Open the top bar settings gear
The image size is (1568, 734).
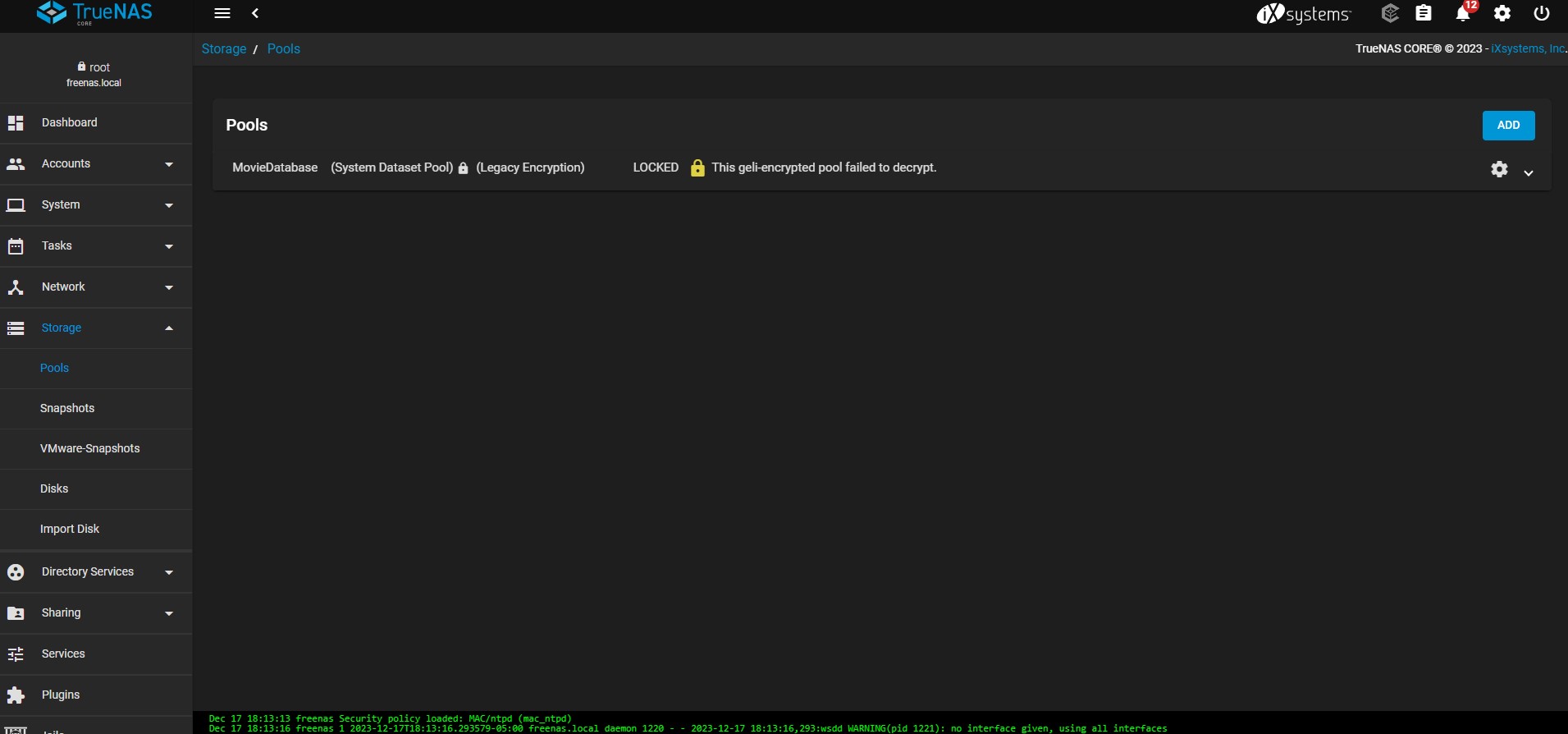(x=1502, y=13)
